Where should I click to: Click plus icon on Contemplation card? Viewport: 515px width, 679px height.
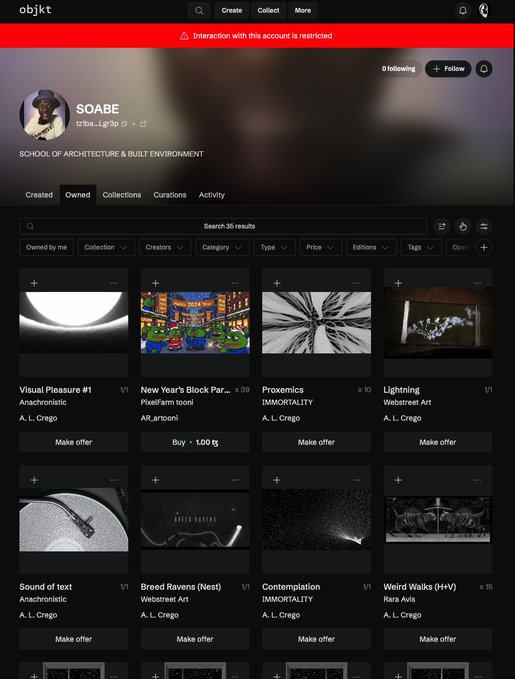277,480
